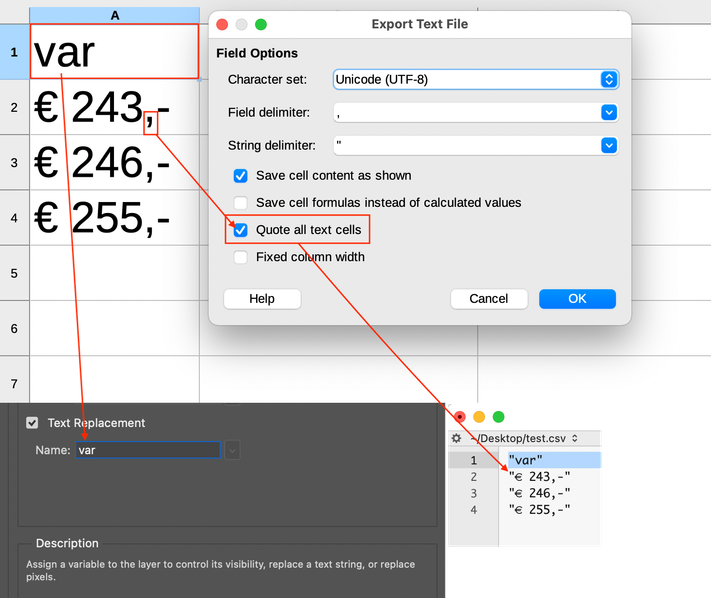Screen dimensions: 711x598
Task: Open the ~/Desktop/test.csv path selector
Action: pyautogui.click(x=524, y=438)
